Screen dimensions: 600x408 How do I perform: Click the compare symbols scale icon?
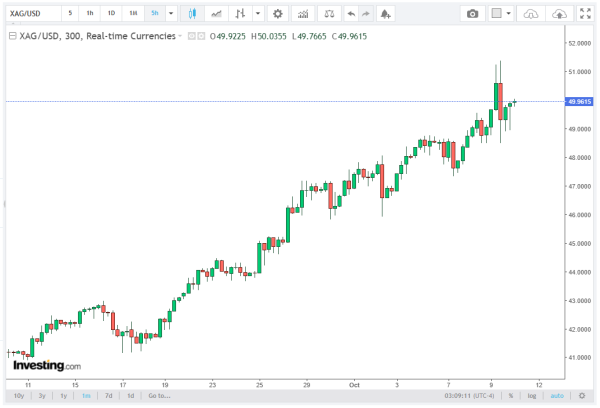pyautogui.click(x=329, y=14)
